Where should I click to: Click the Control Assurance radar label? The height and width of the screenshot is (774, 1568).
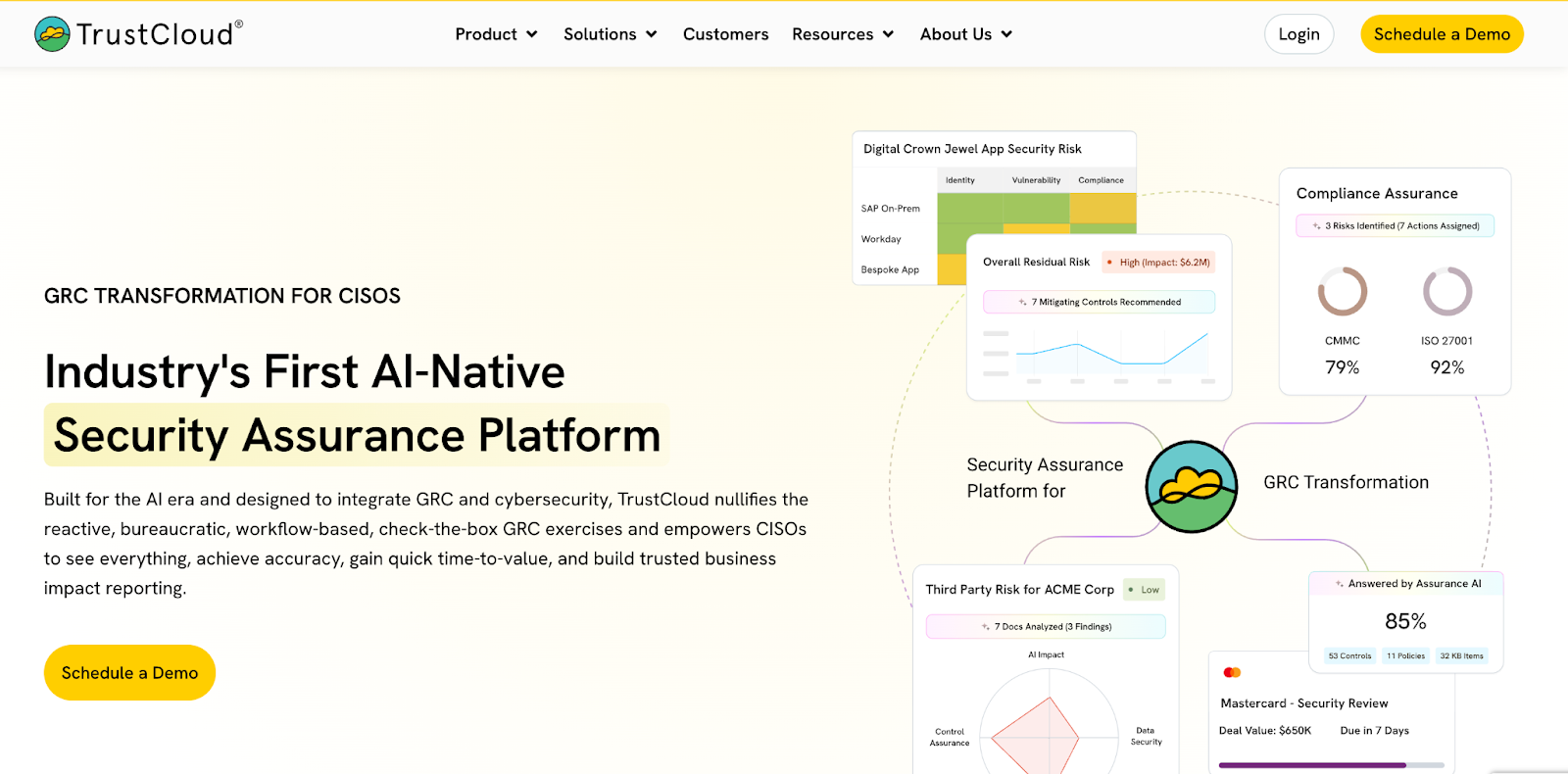click(949, 737)
